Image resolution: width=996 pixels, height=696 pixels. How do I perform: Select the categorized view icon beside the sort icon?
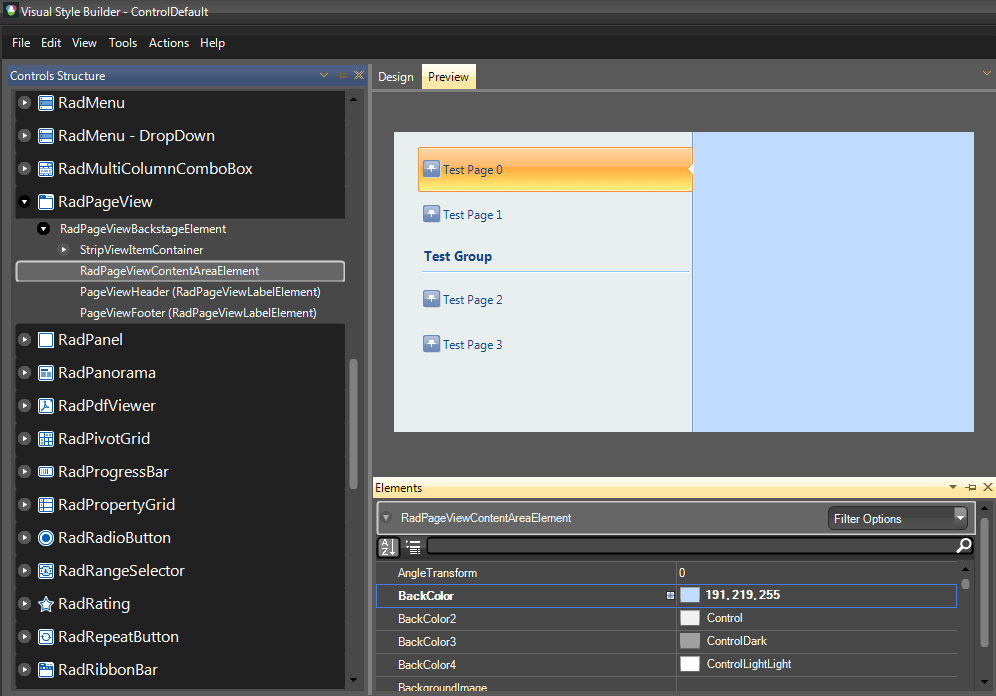click(412, 547)
